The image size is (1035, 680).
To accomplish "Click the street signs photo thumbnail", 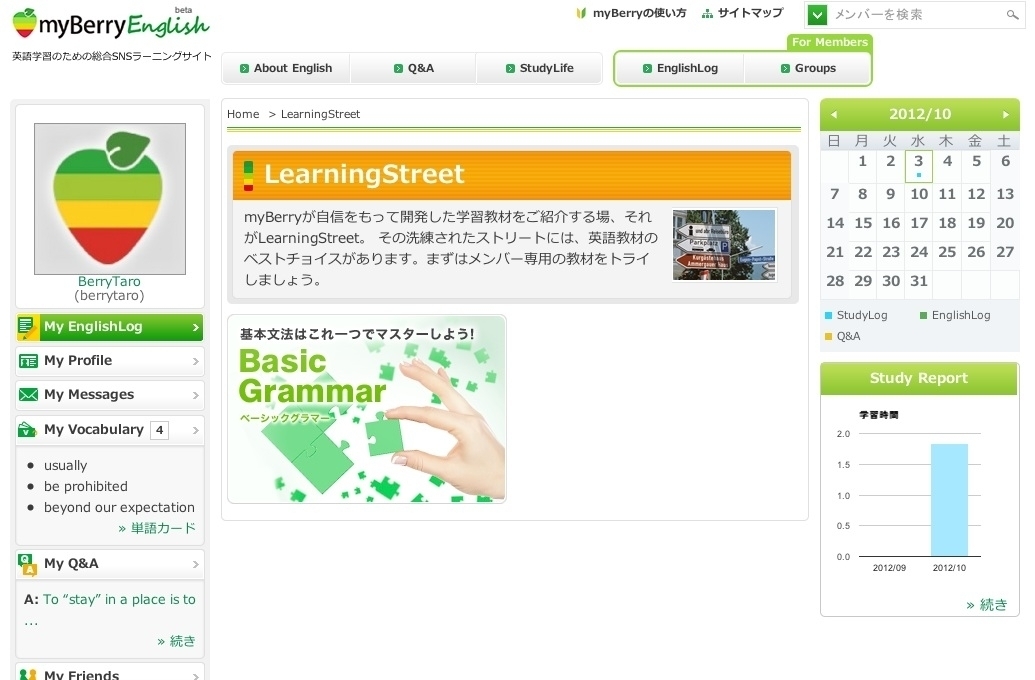I will click(724, 245).
